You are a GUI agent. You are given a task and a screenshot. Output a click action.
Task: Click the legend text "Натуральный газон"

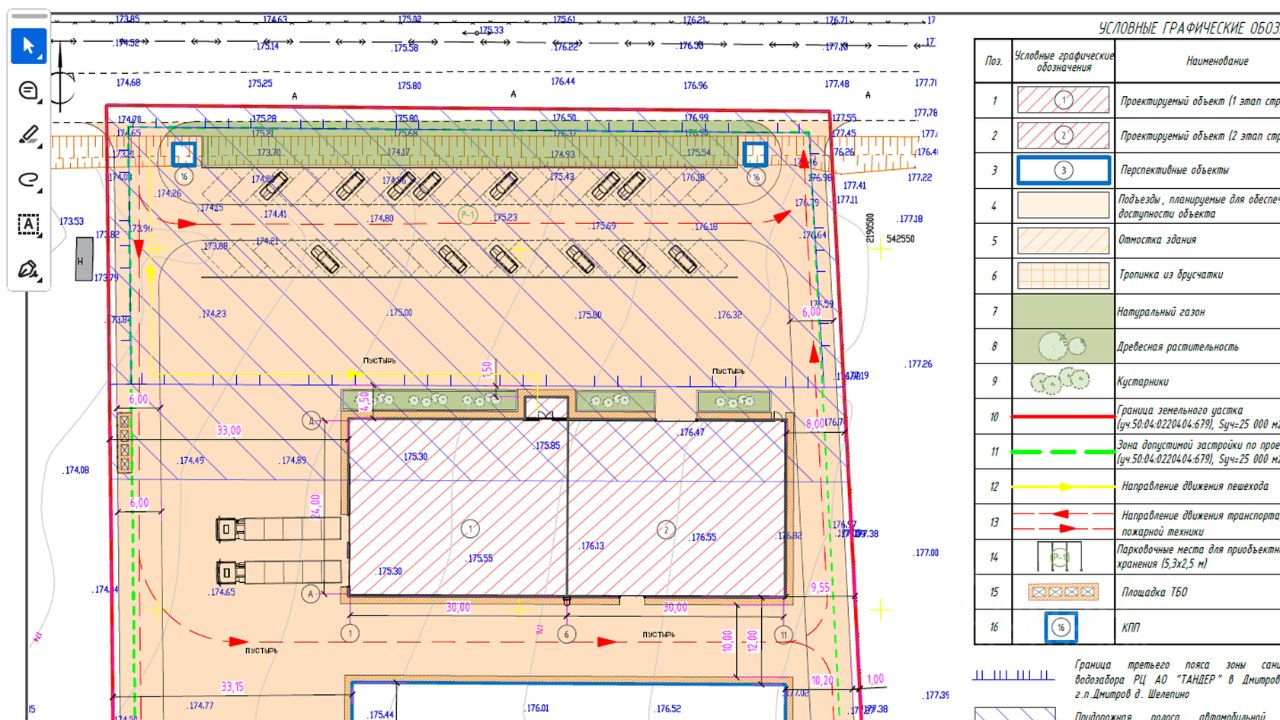tap(1162, 312)
